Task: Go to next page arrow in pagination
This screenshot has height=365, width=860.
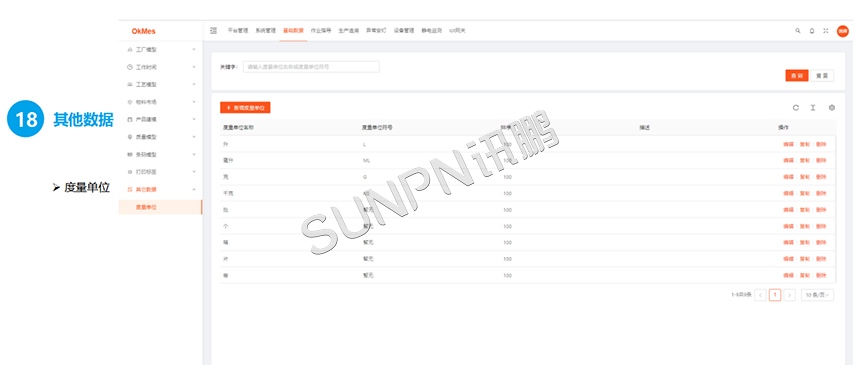Action: (789, 295)
